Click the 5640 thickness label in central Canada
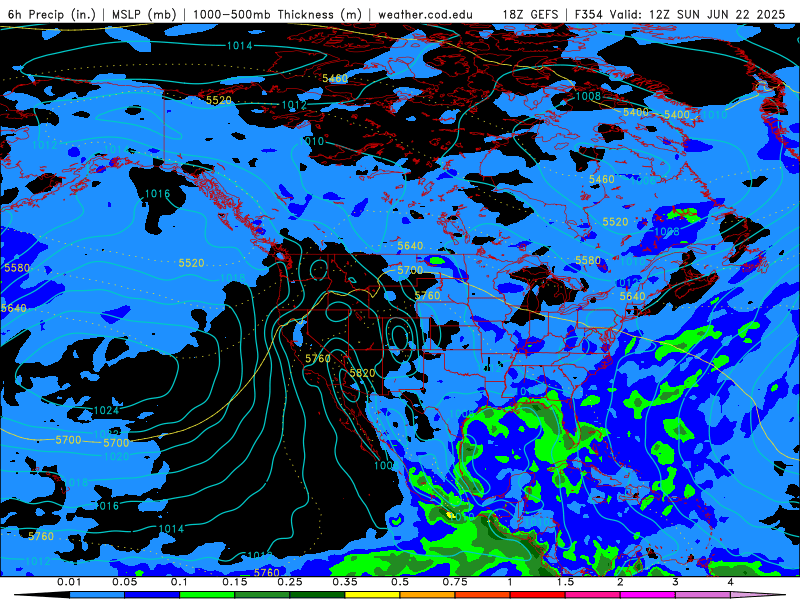 [x=410, y=245]
